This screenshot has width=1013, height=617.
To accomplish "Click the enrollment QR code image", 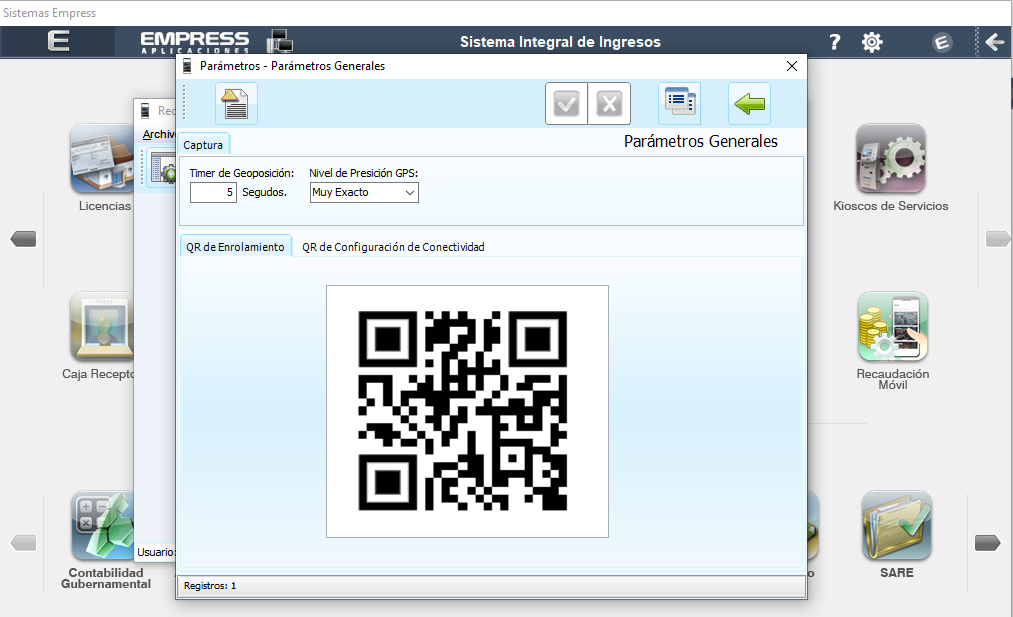I will point(467,411).
